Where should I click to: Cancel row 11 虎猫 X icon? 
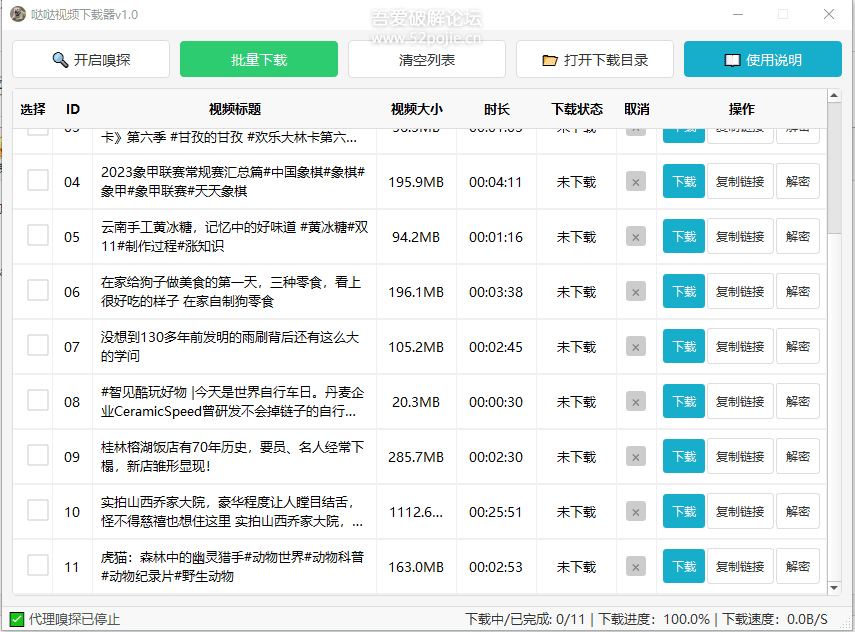point(636,568)
